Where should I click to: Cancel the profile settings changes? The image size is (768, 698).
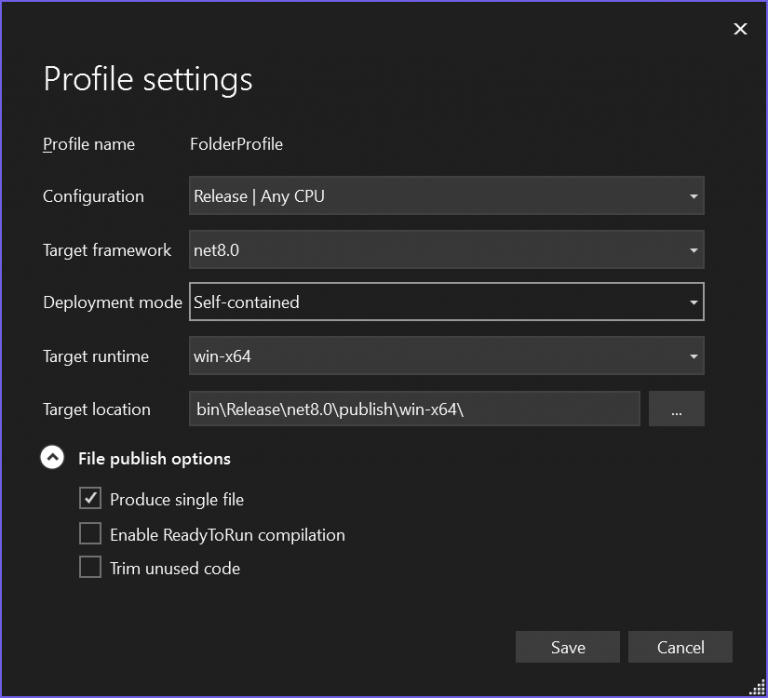(680, 647)
